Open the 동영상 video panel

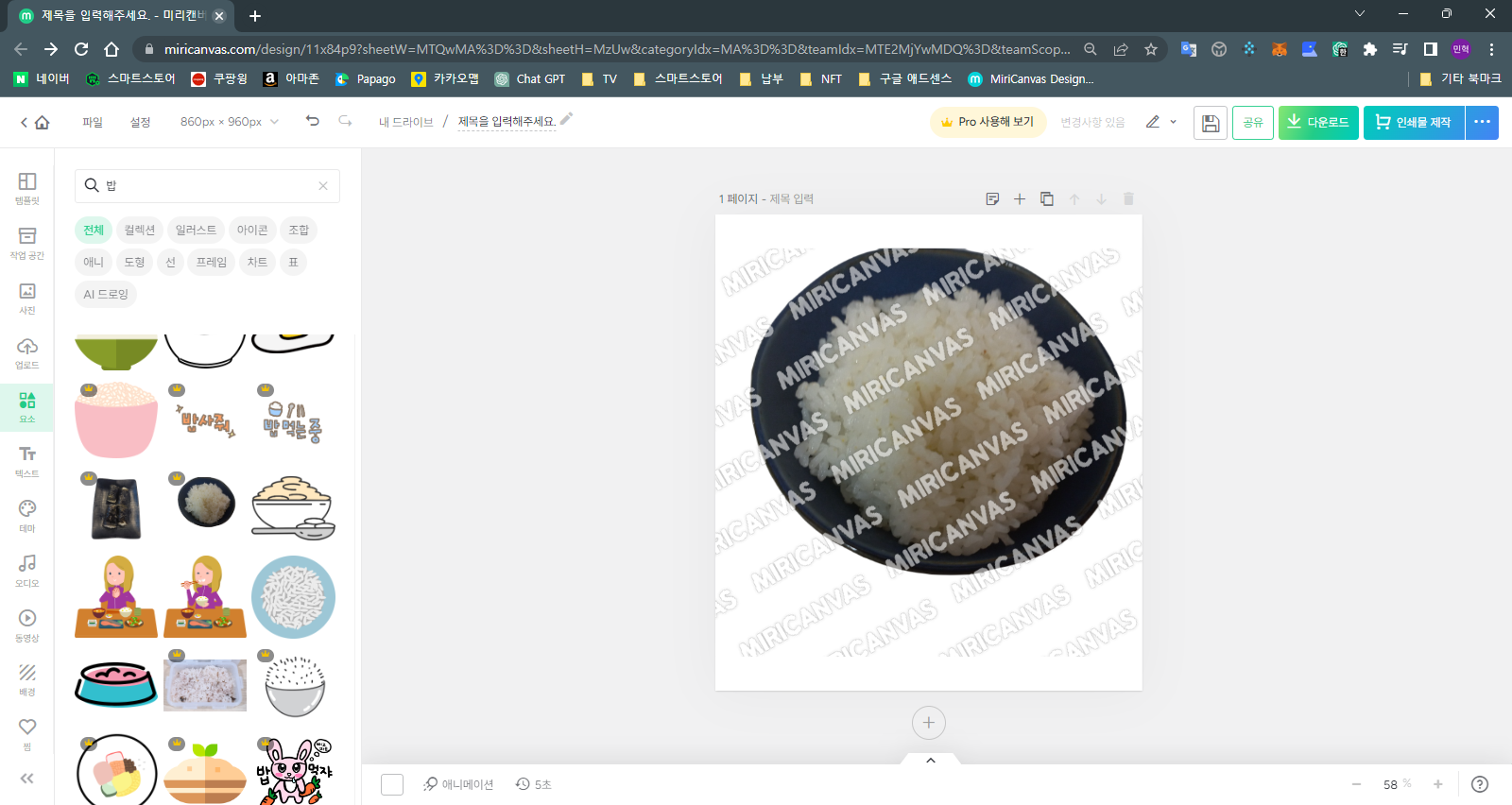point(27,625)
